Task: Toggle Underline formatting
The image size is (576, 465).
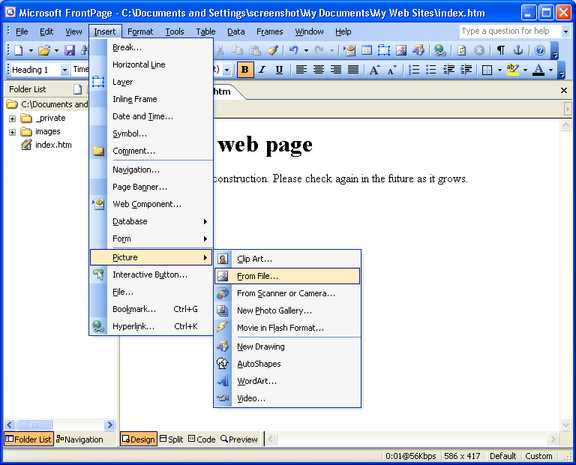Action: 279,70
